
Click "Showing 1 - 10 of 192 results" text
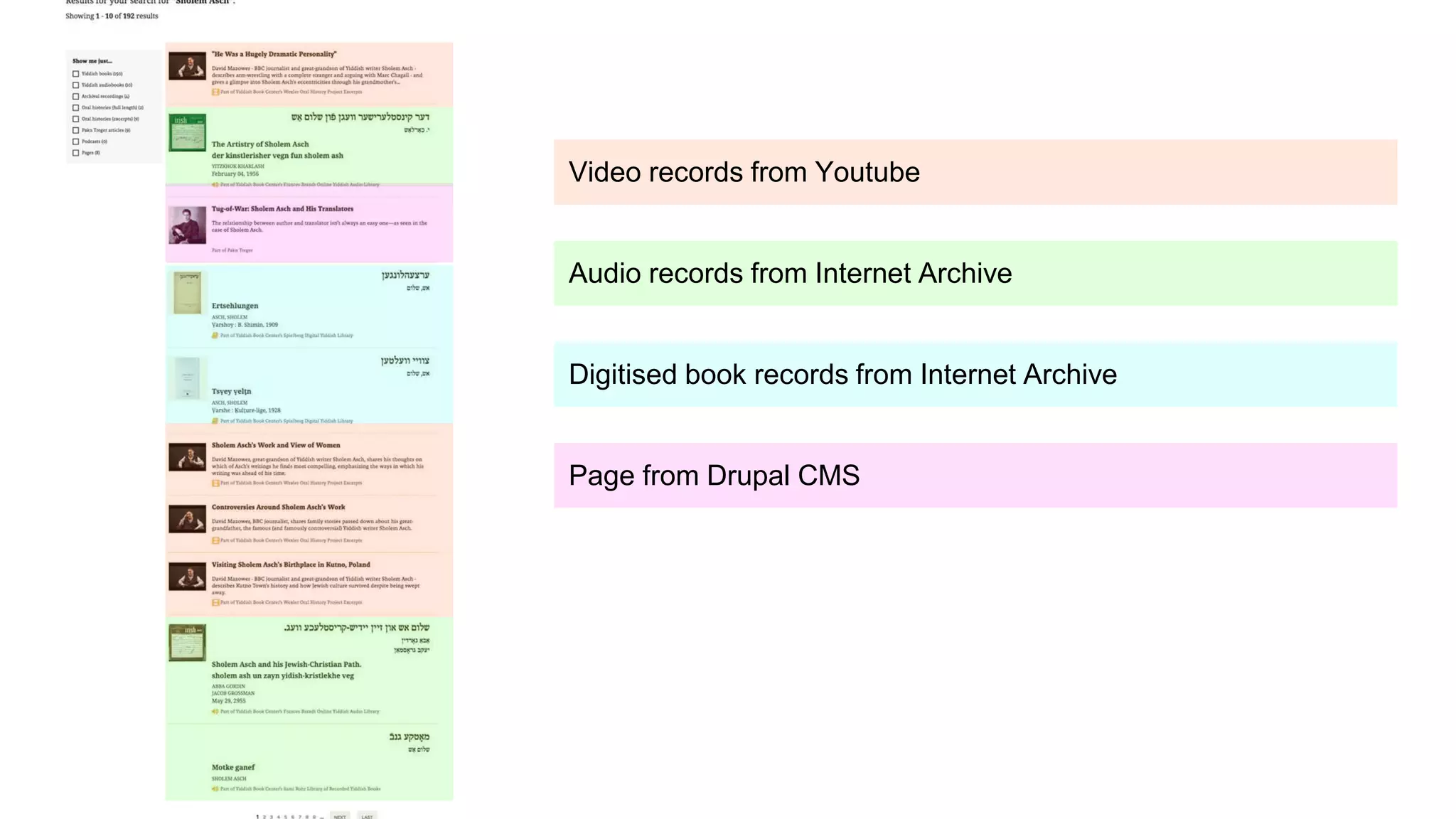point(112,16)
